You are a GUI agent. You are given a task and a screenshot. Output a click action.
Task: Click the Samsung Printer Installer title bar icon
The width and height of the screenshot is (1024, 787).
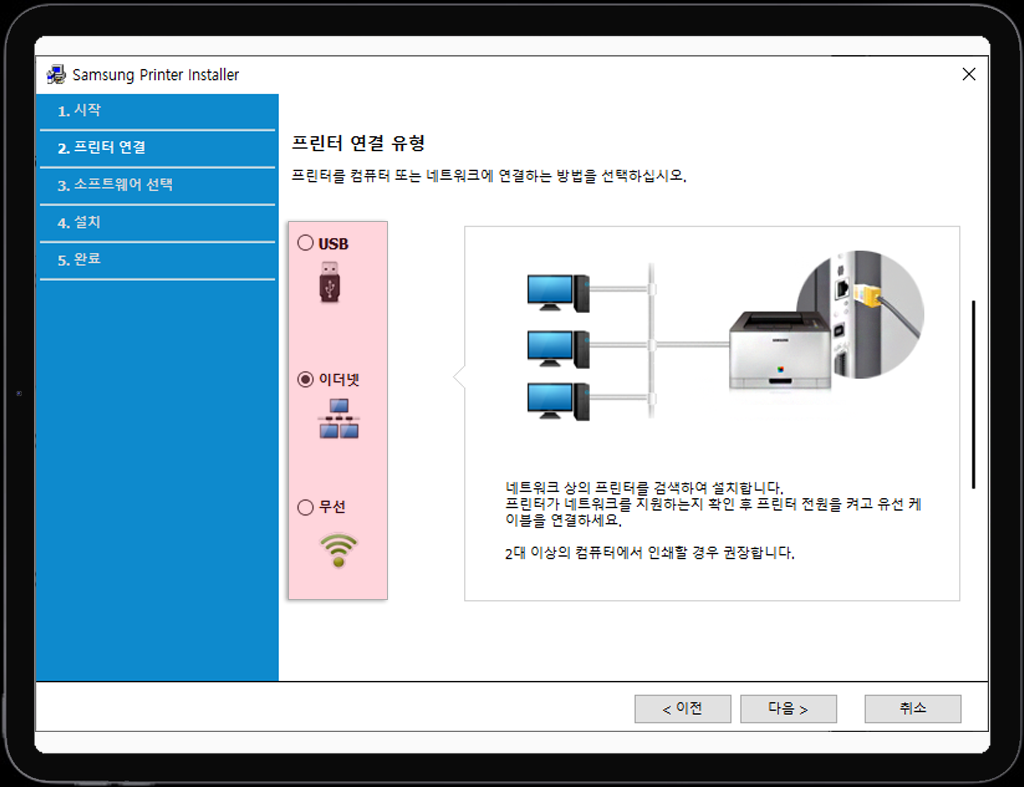coord(55,74)
